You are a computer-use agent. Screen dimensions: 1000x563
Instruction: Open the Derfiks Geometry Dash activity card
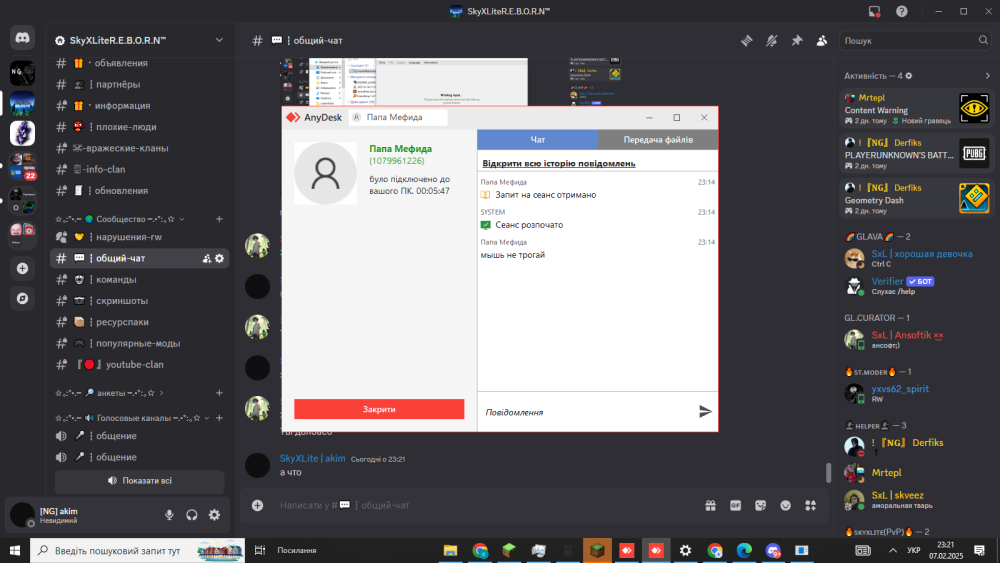coord(916,199)
